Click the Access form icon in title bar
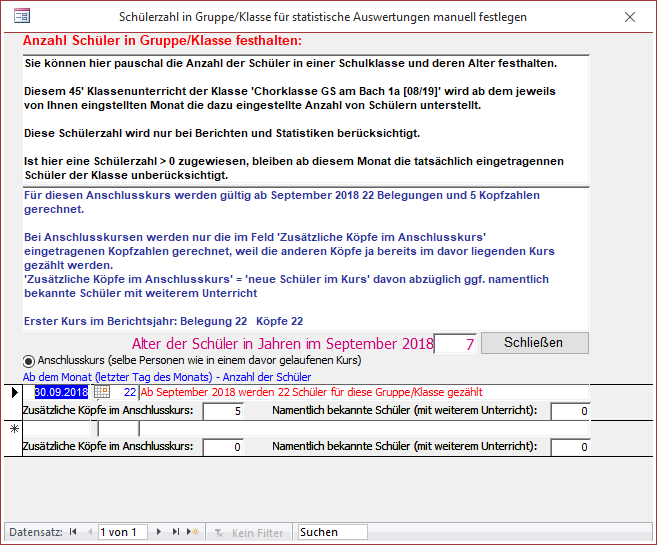Screen dimensions: 657x545 tap(20, 16)
